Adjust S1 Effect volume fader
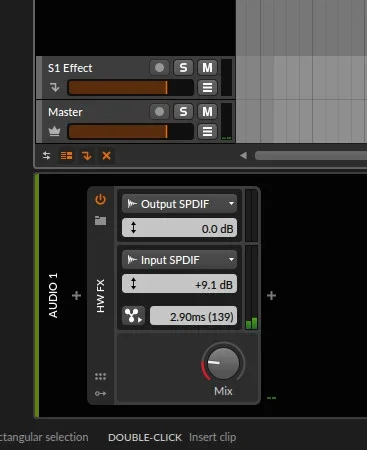This screenshot has height=450, width=367. [130, 88]
